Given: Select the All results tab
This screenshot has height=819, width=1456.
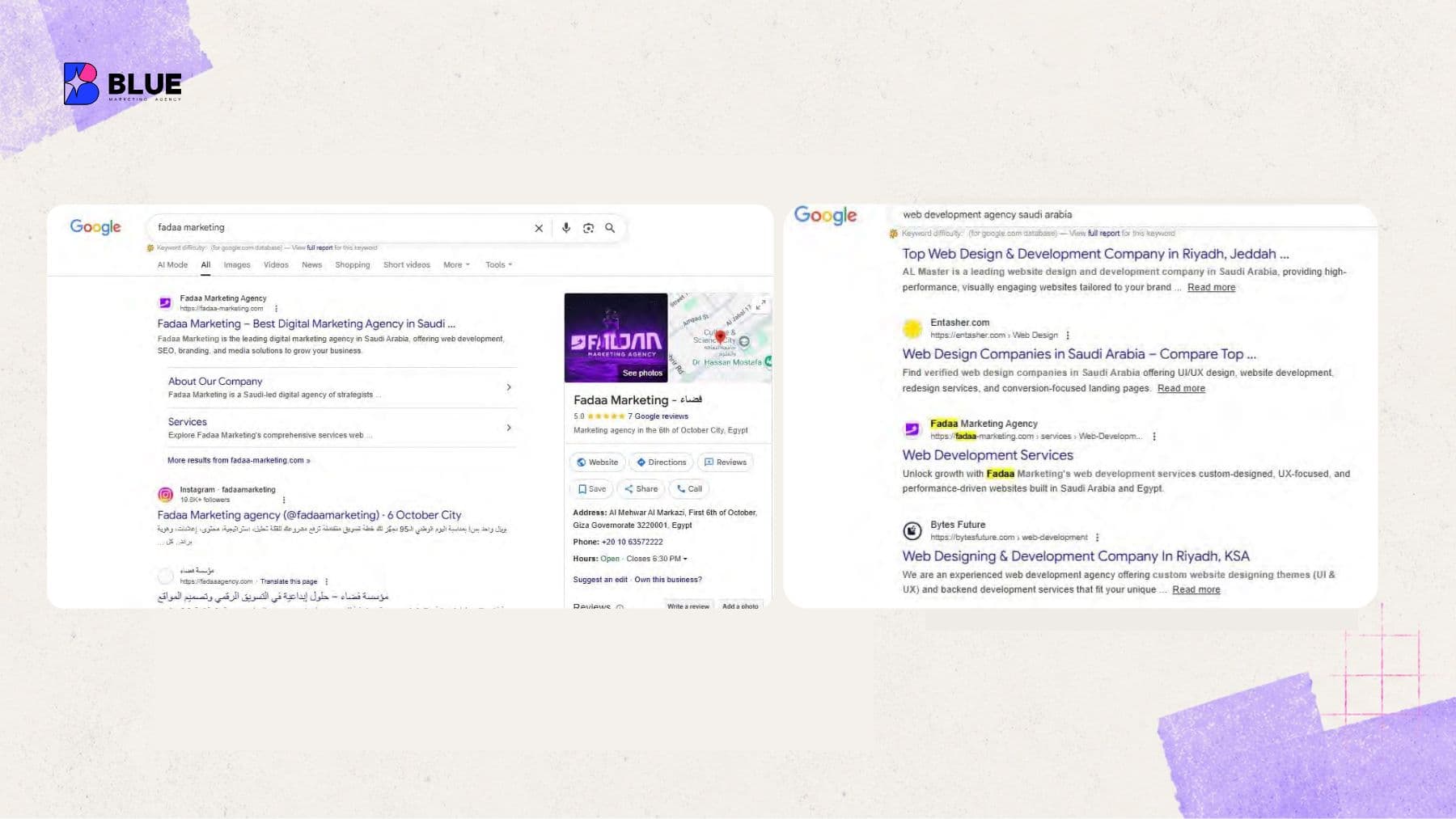Looking at the screenshot, I should pos(205,264).
